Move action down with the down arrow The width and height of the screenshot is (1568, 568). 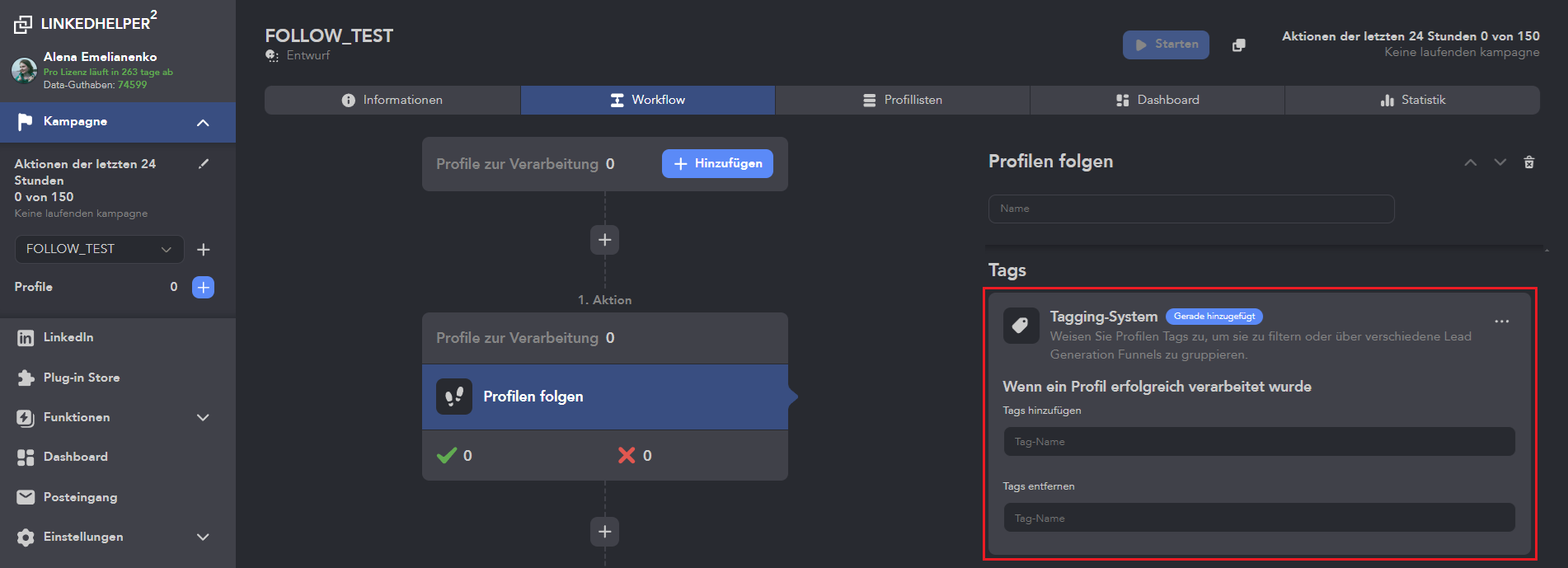(x=1500, y=162)
